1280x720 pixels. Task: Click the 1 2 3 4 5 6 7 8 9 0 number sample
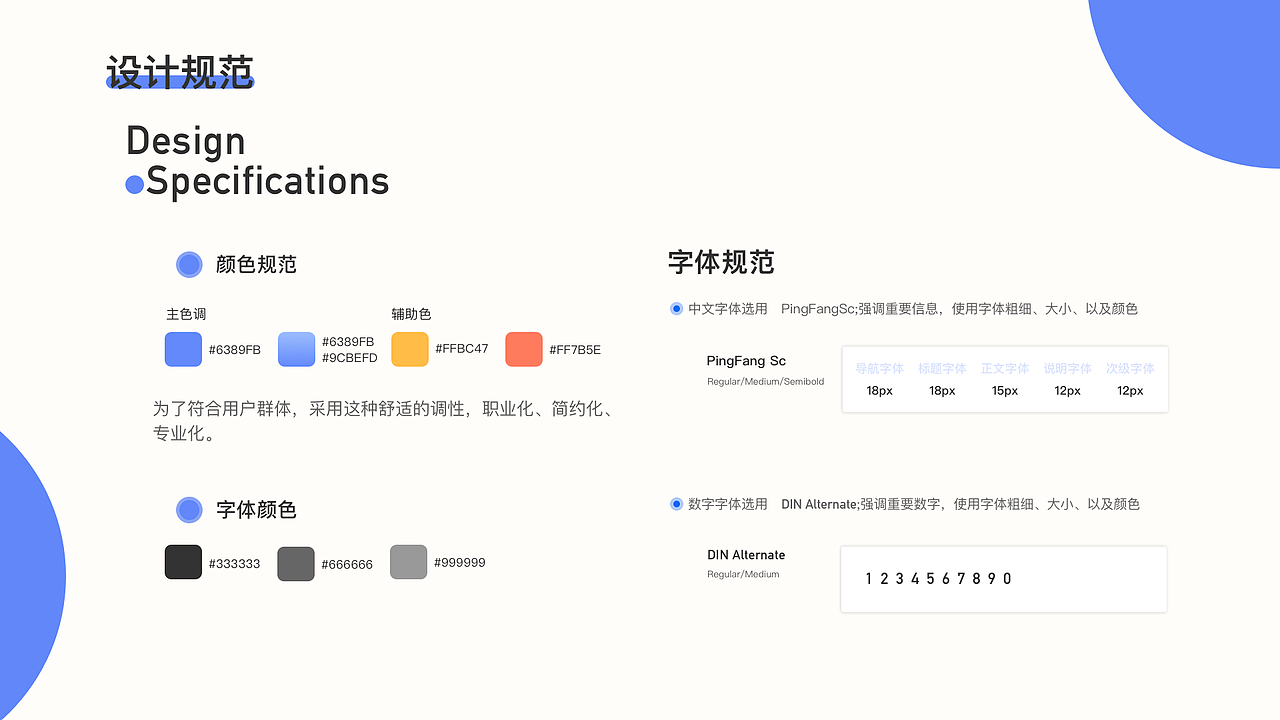[938, 578]
